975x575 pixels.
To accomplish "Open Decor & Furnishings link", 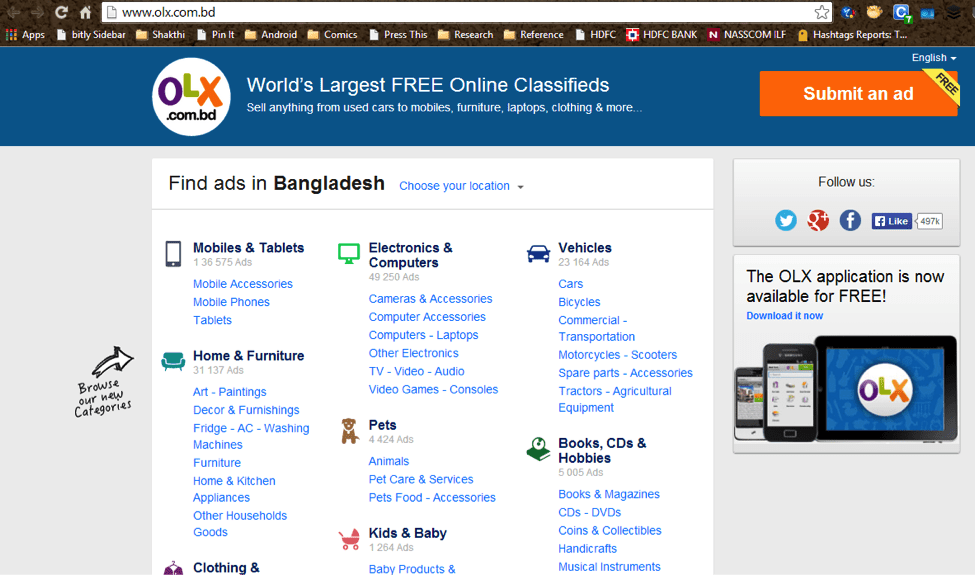I will click(x=246, y=410).
